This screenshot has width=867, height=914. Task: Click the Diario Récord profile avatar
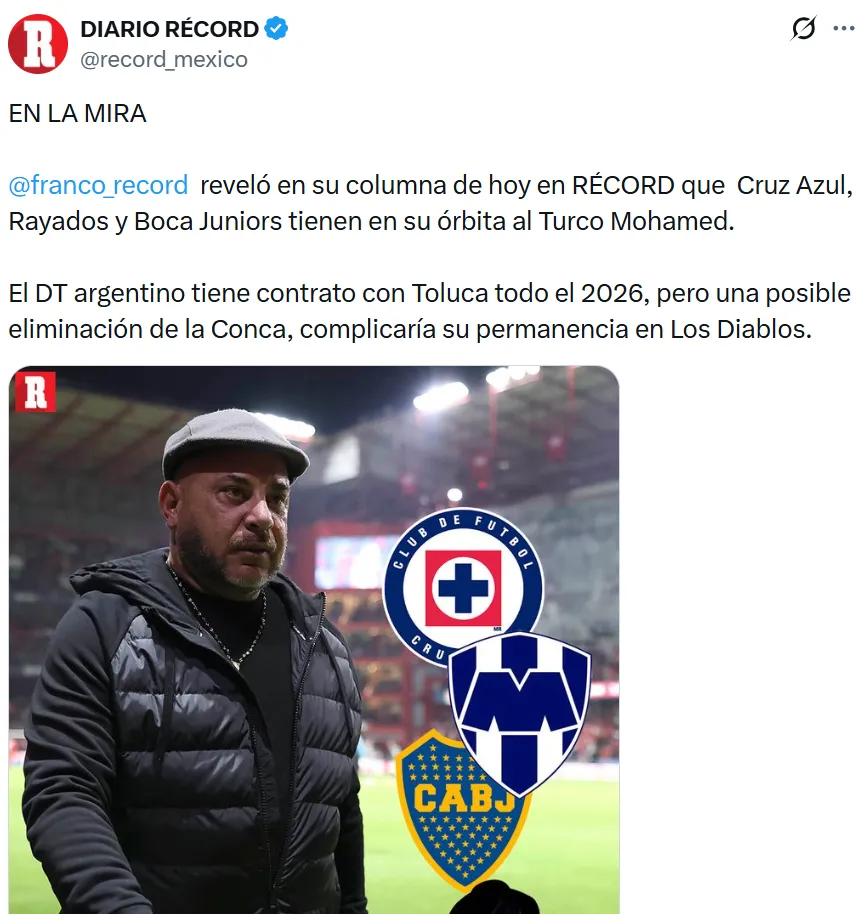point(38,44)
